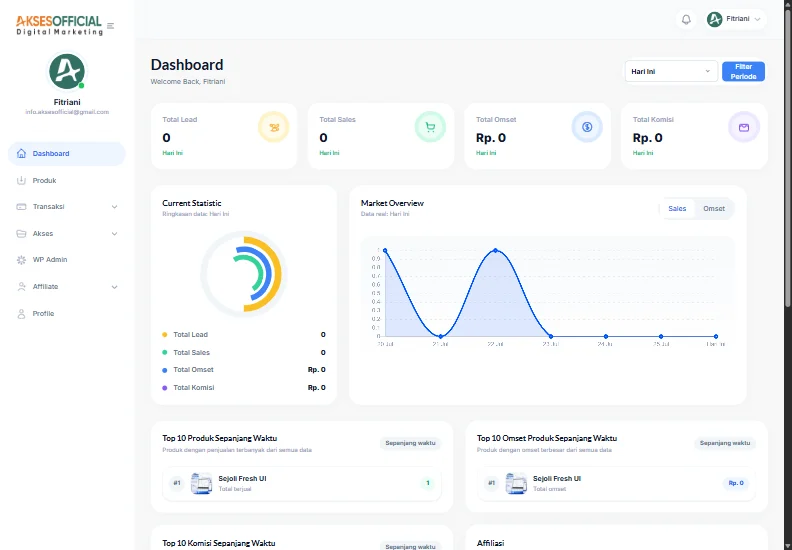This screenshot has height=550, width=792.
Task: Click the AksesOfficial logo link
Action: [x=59, y=25]
